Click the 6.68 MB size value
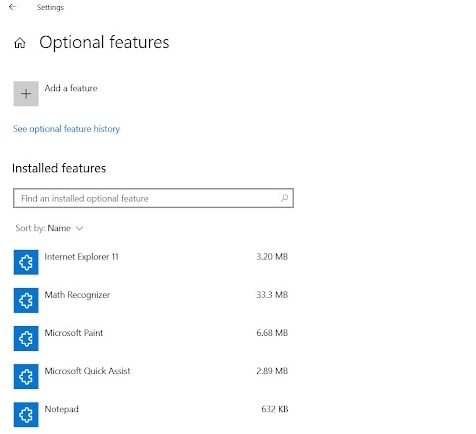This screenshot has width=476, height=434. [272, 333]
